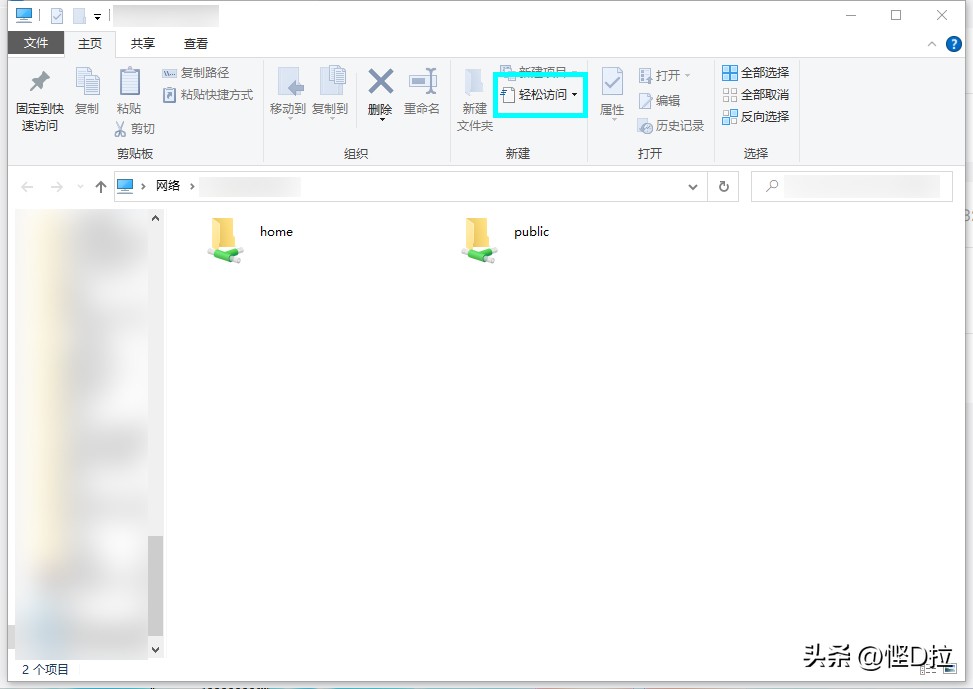Click the Up one level arrow
Image resolution: width=973 pixels, height=689 pixels.
pos(101,187)
